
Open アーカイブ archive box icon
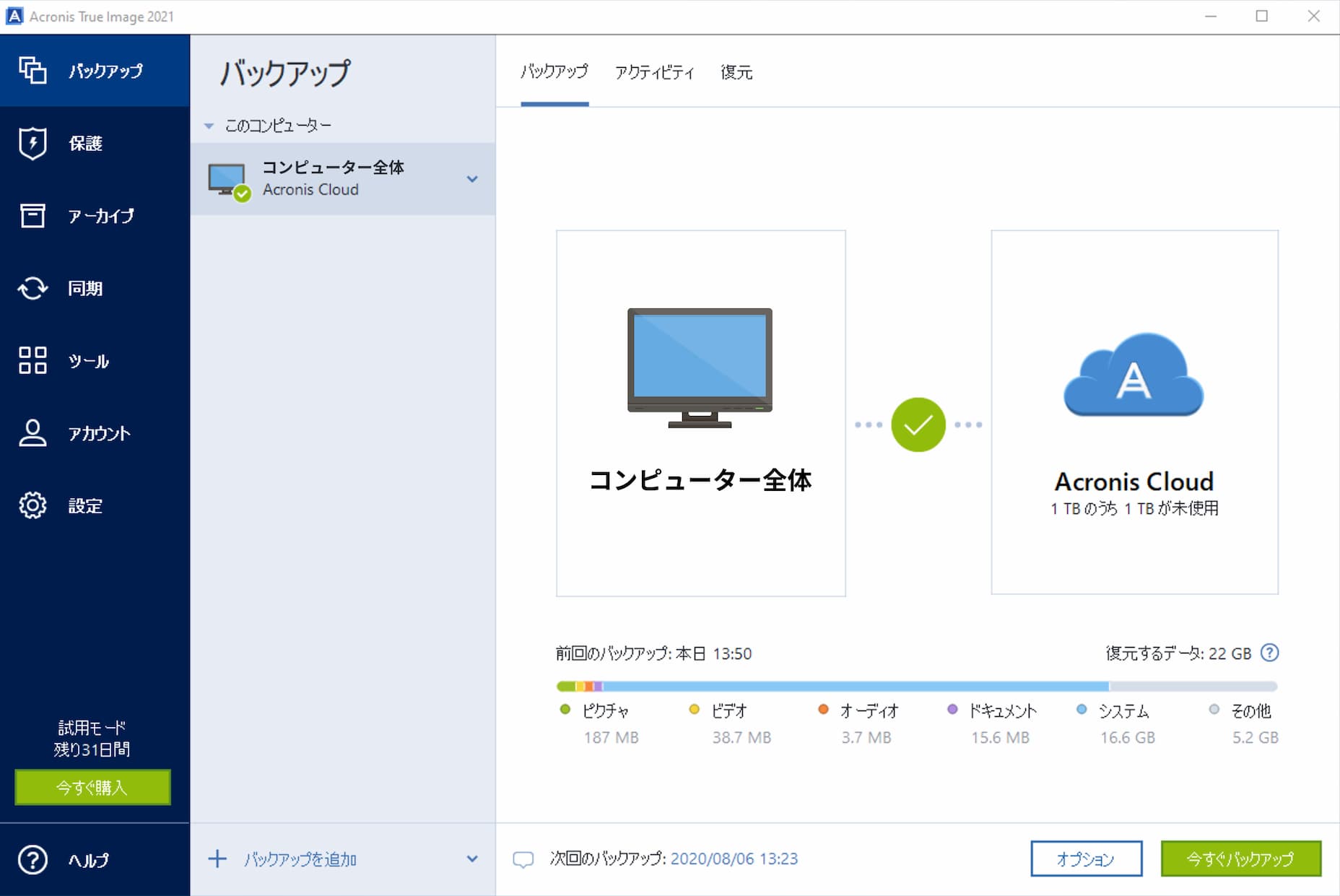32,215
